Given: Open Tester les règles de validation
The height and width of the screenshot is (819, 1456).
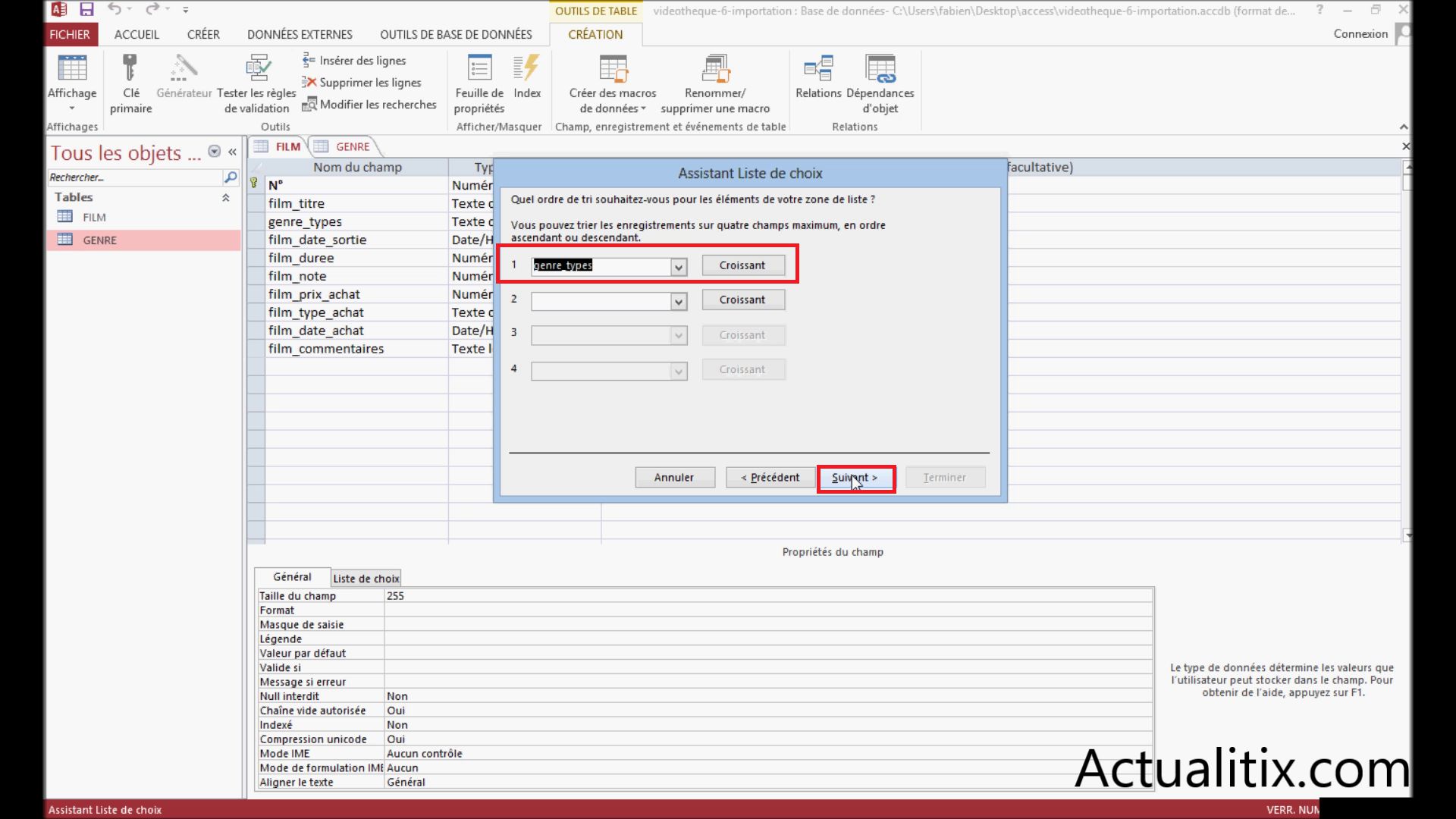Looking at the screenshot, I should pos(256,83).
